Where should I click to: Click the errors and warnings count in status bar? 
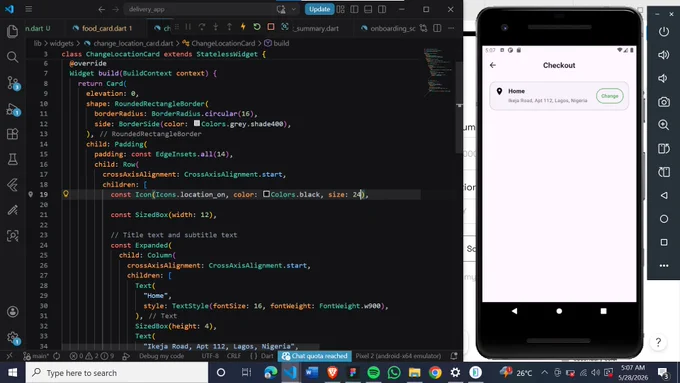pos(92,356)
